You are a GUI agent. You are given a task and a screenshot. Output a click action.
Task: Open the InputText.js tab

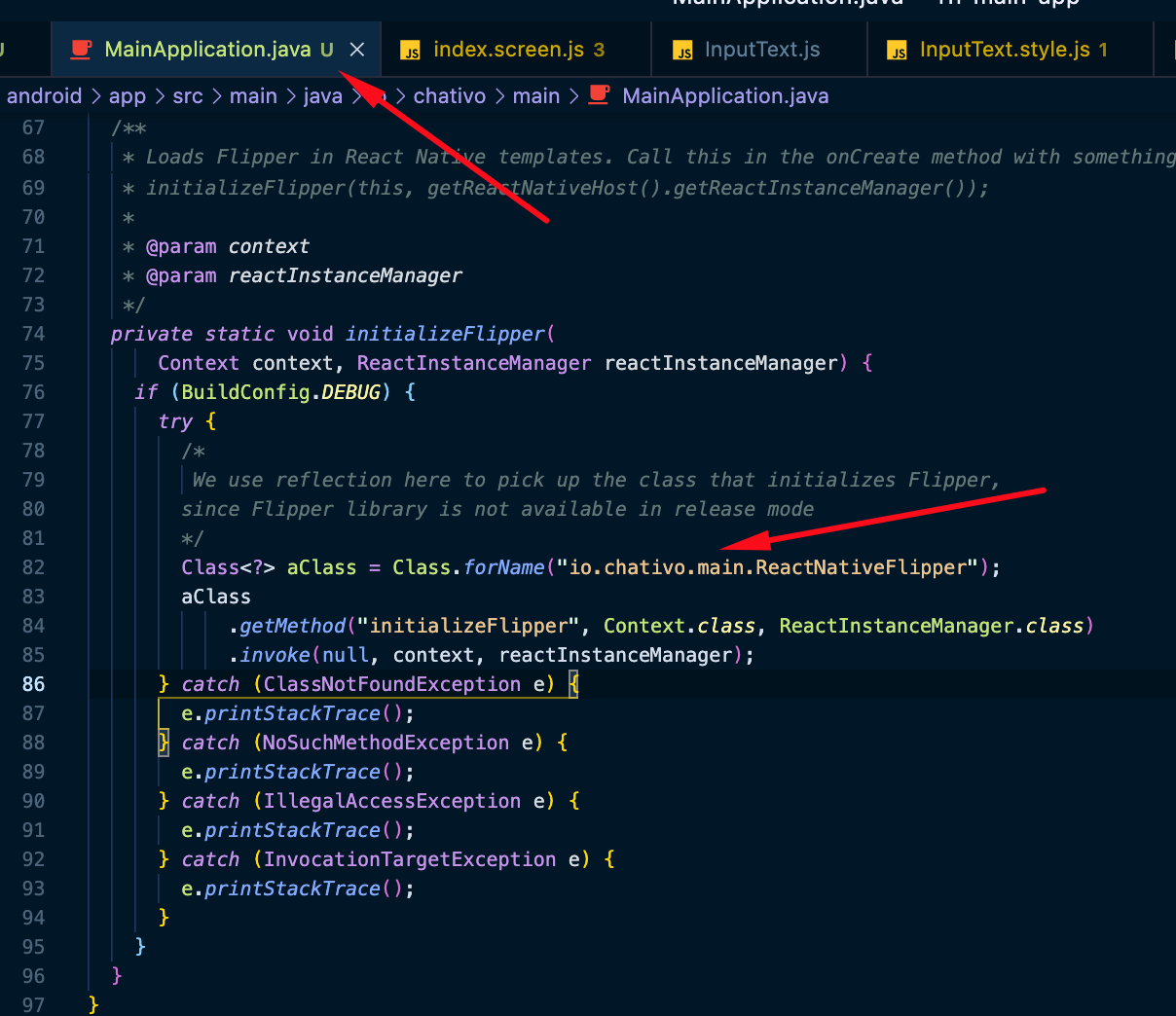point(760,50)
